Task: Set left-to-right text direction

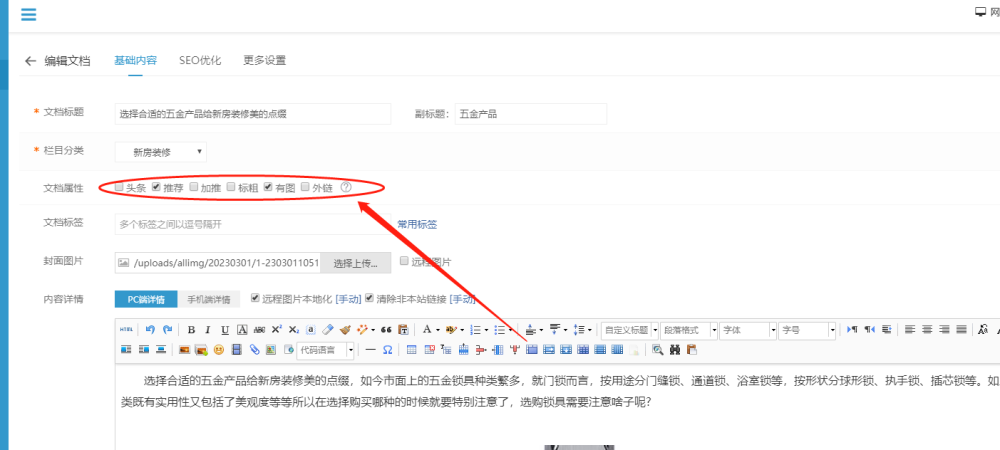Action: coord(852,330)
